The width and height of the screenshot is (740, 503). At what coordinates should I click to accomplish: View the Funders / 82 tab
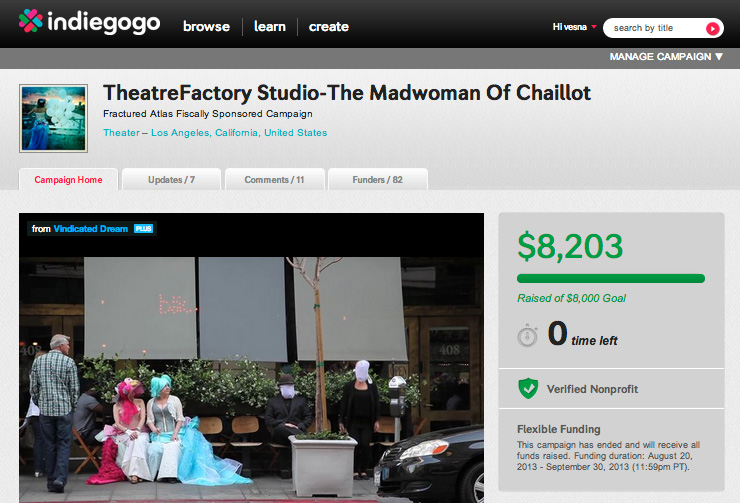point(378,179)
